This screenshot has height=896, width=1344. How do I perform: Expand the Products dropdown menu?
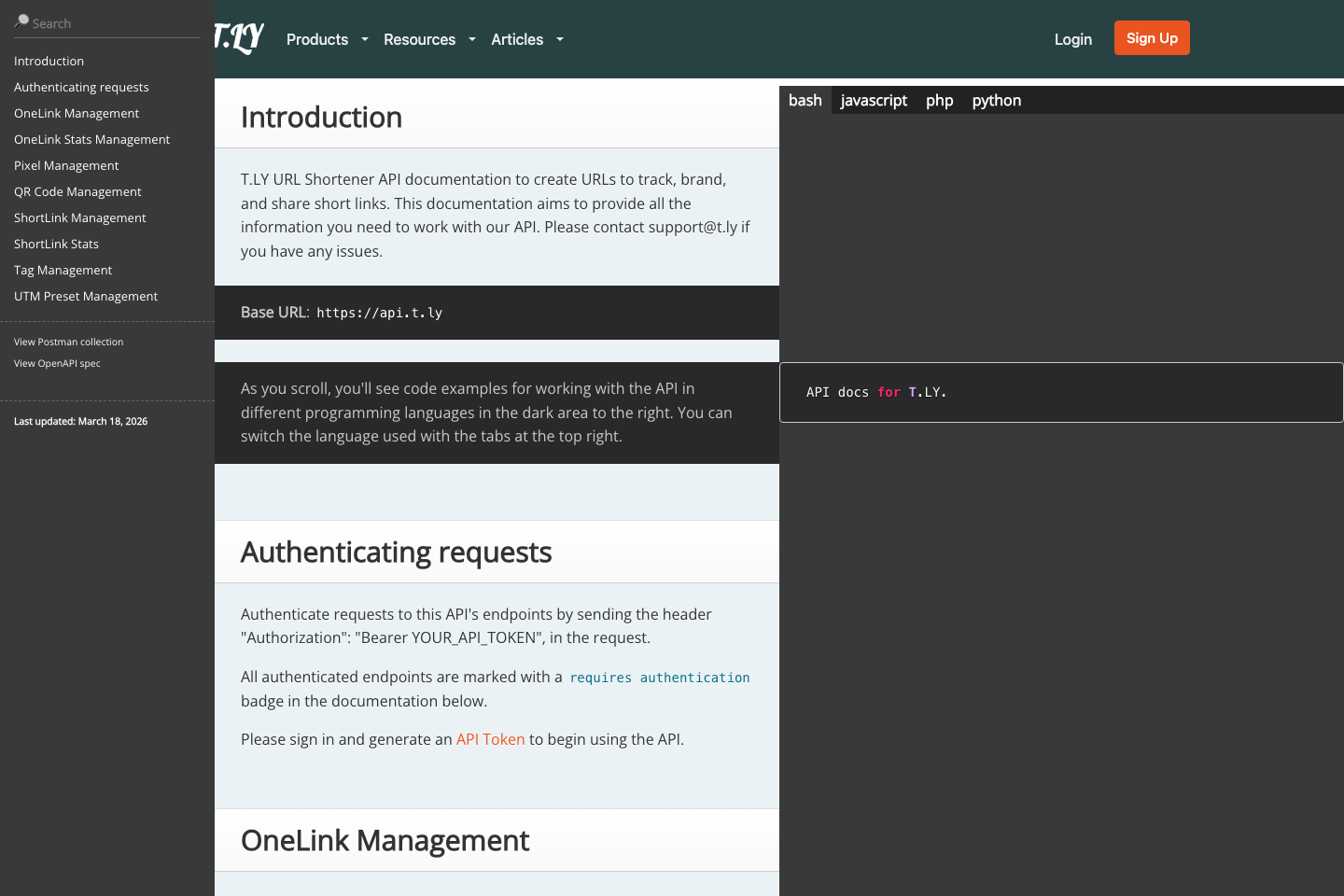[x=327, y=39]
